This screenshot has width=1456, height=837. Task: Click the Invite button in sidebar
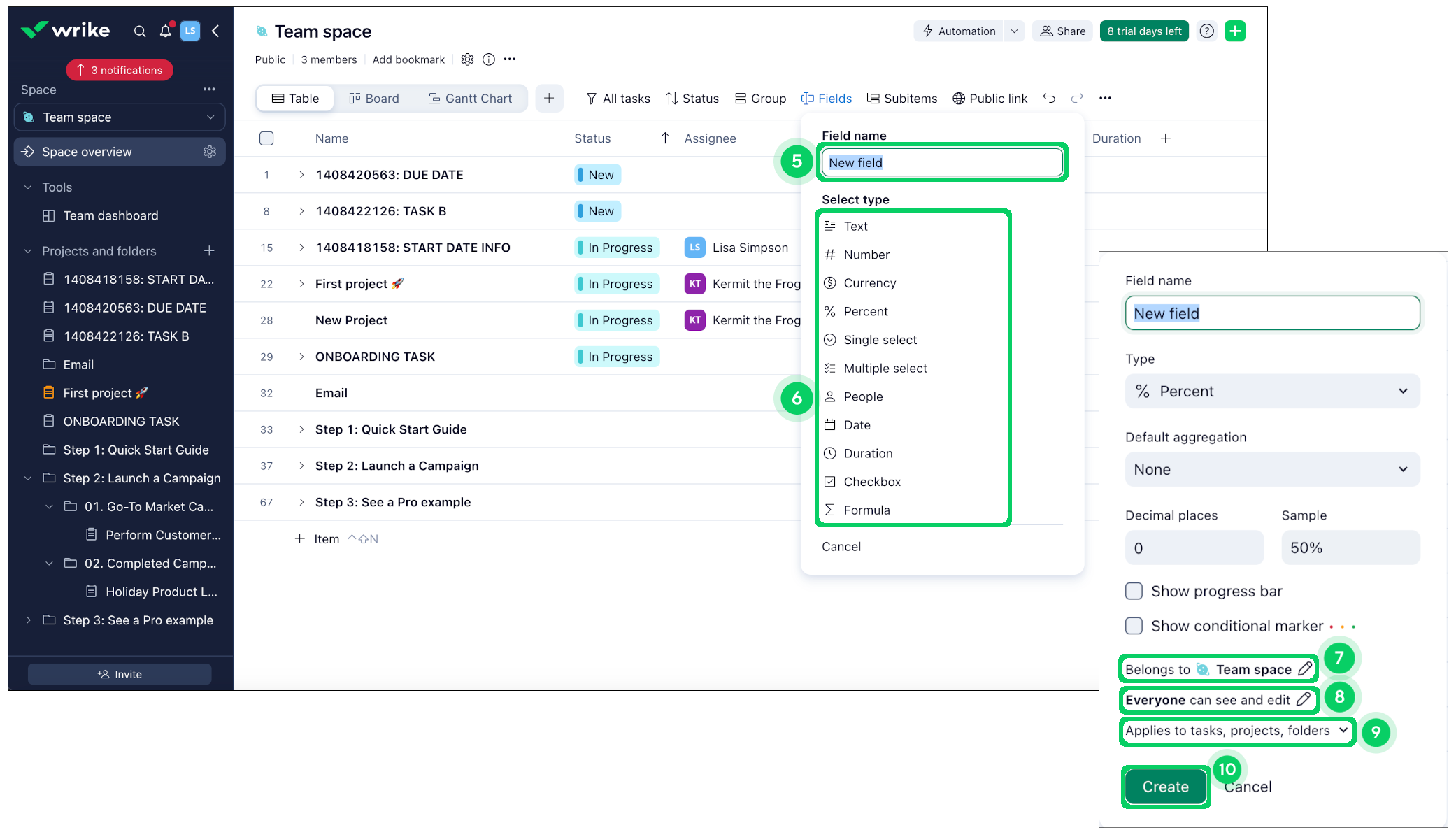click(120, 674)
